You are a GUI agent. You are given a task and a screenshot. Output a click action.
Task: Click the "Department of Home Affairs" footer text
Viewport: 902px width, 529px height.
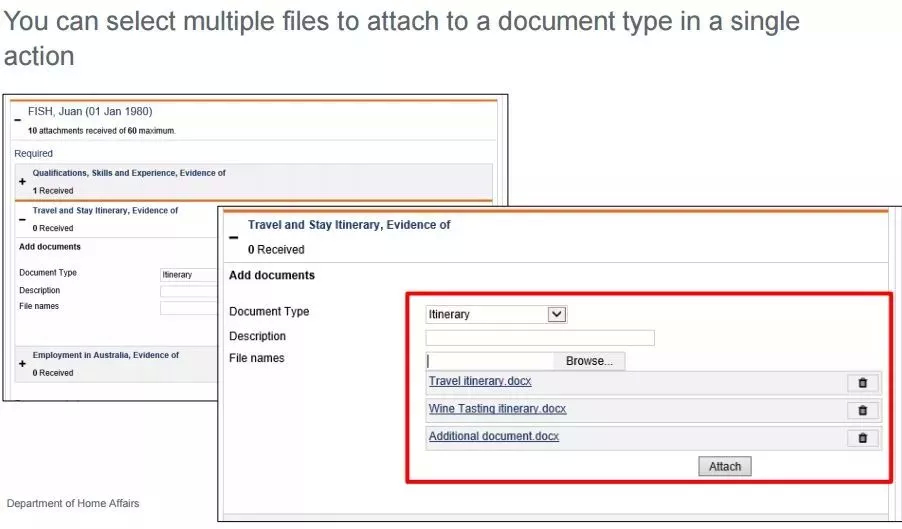[x=73, y=504]
